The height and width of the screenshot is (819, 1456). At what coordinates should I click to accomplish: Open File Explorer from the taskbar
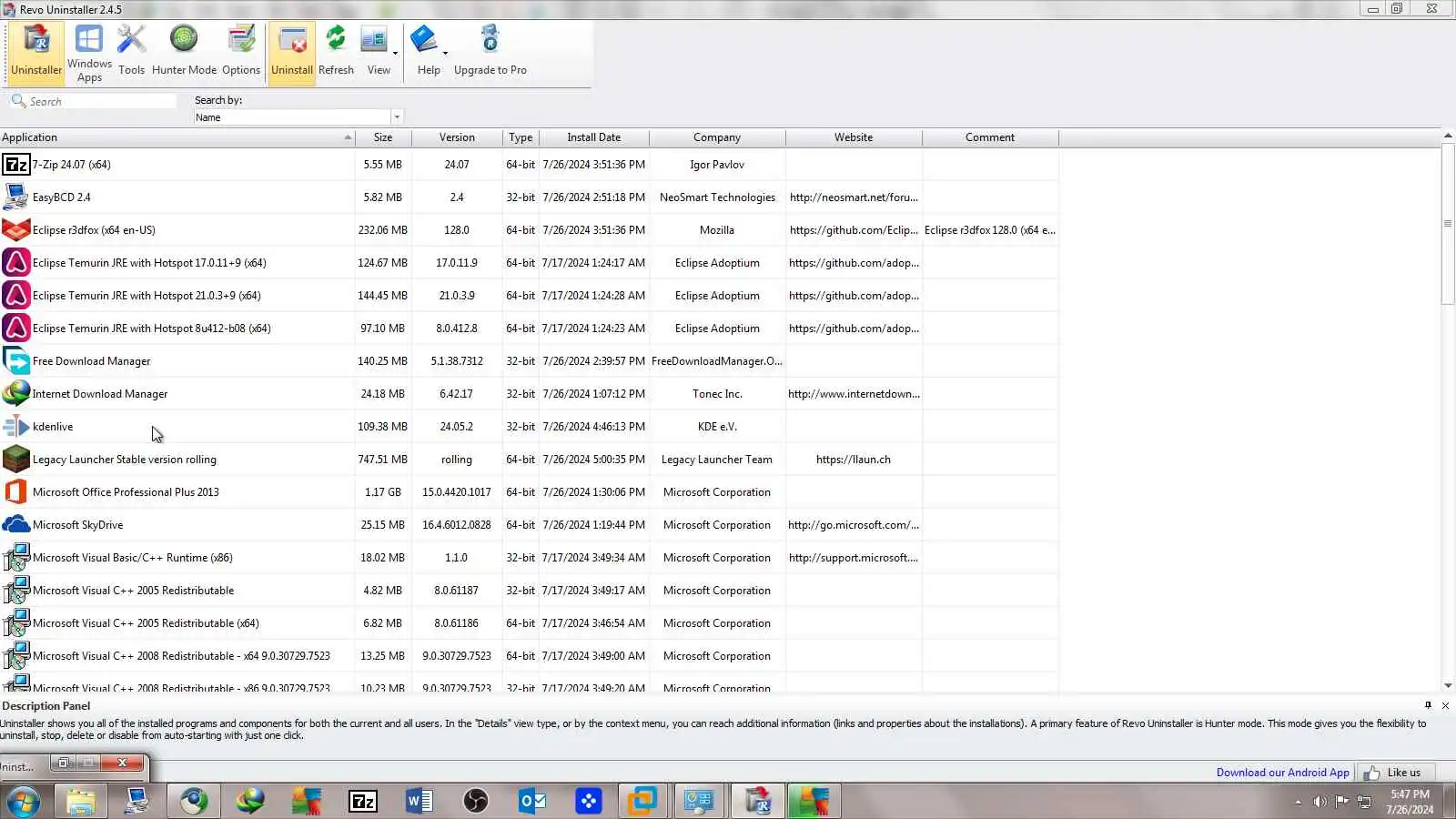81,802
